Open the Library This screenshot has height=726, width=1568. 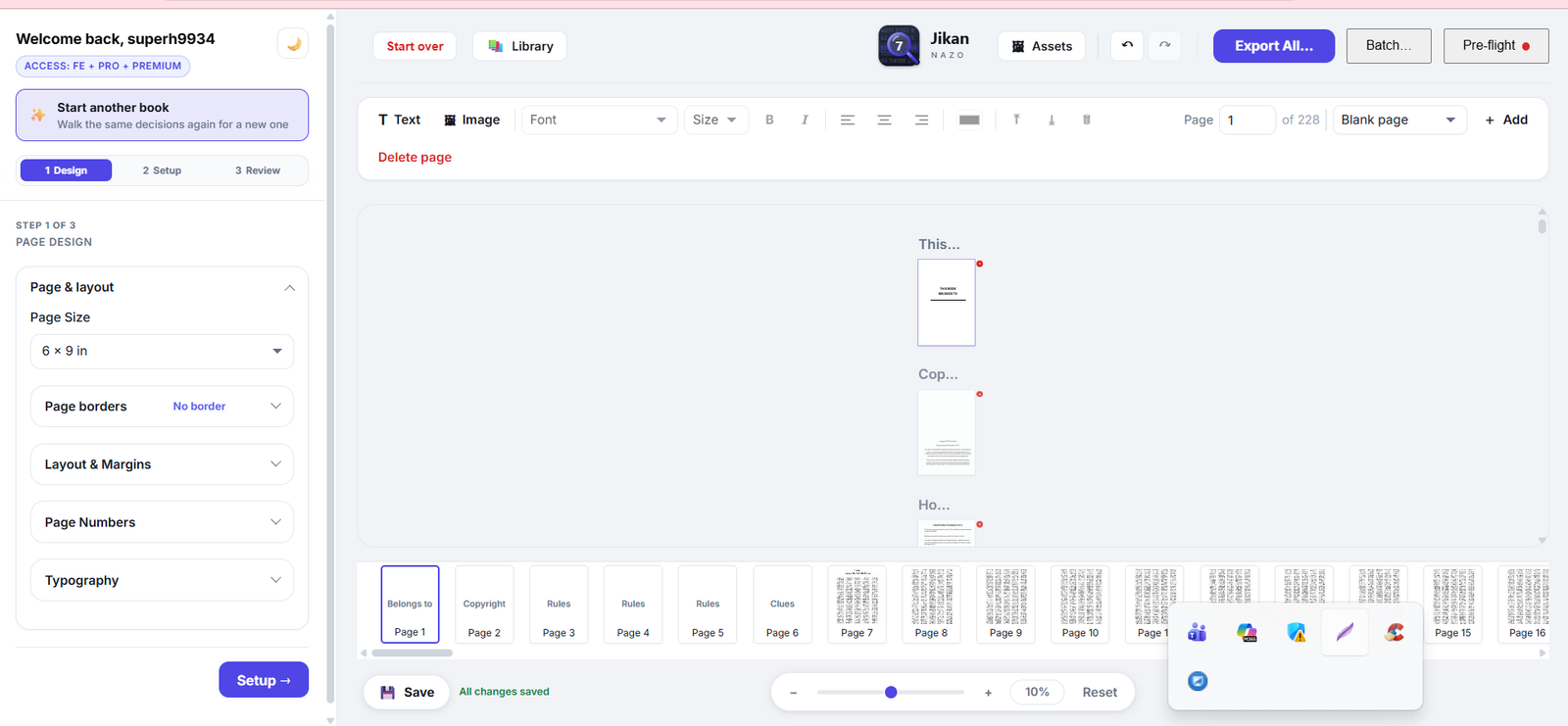[519, 46]
